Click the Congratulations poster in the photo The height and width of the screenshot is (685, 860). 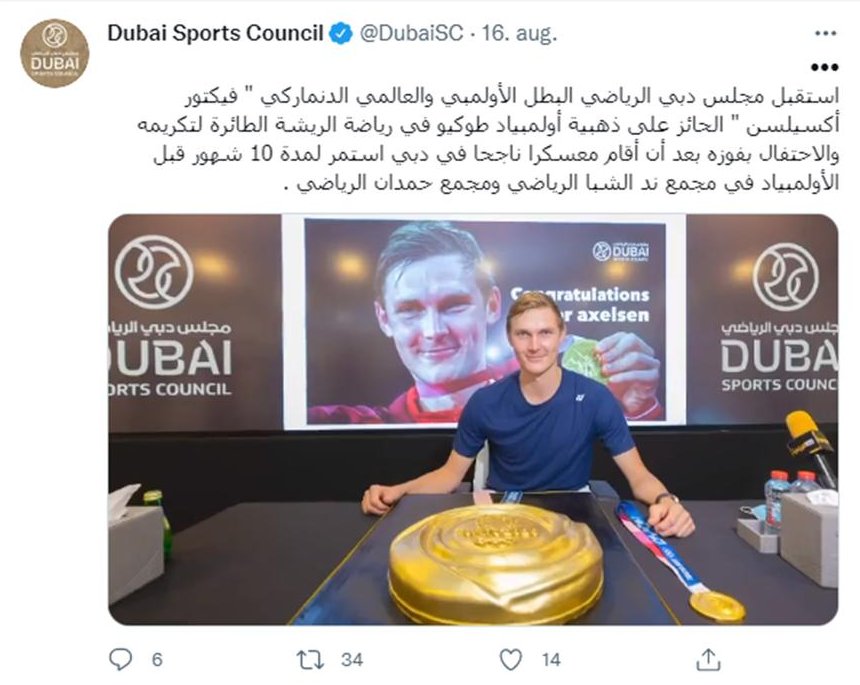(485, 321)
